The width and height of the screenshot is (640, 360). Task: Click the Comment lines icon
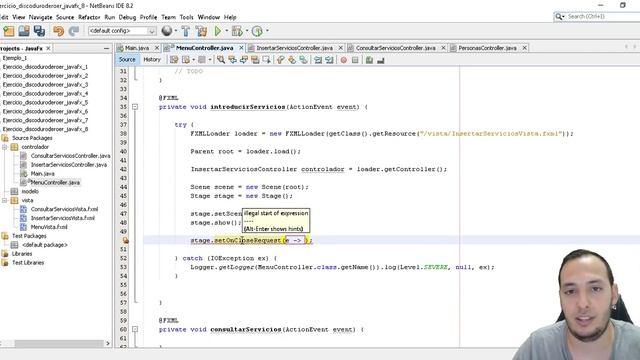[369, 60]
